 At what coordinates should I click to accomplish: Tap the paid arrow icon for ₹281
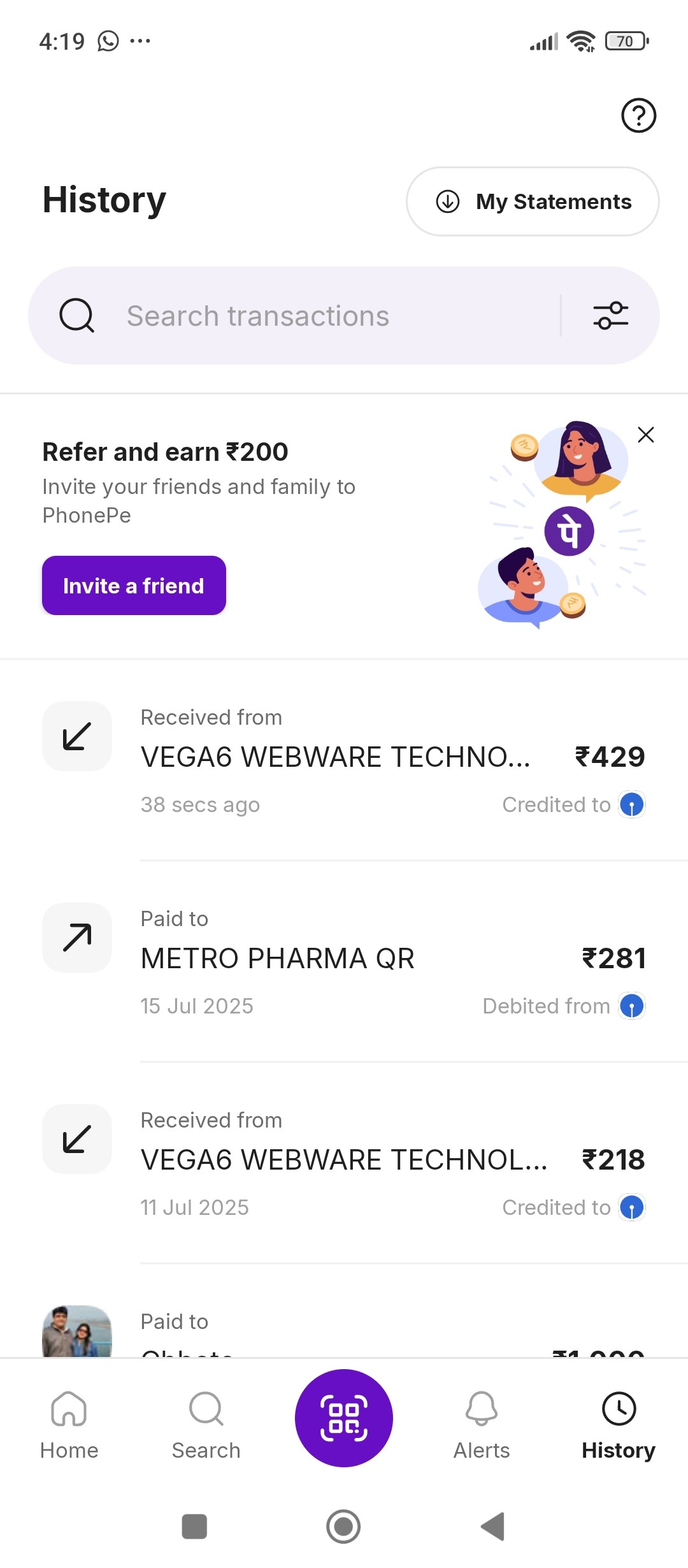coord(77,938)
